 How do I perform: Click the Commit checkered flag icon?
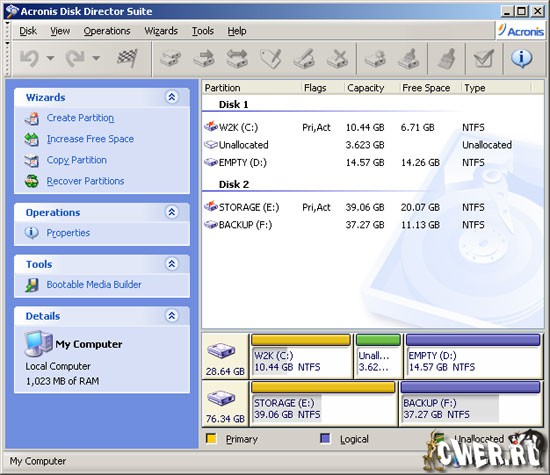click(x=127, y=58)
